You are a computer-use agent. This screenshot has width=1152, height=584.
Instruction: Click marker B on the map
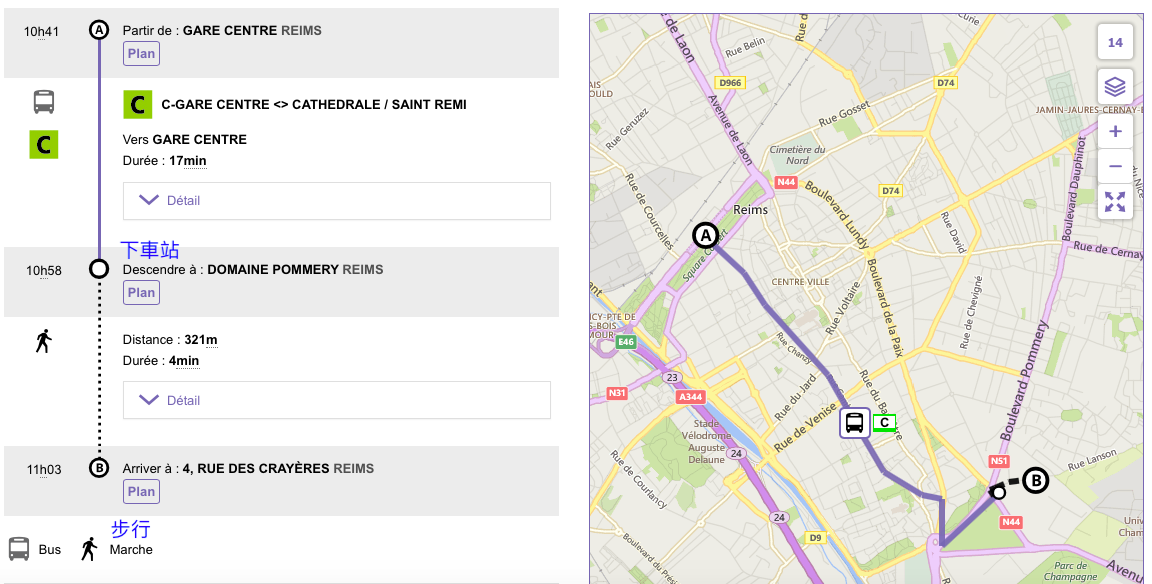coord(1036,481)
